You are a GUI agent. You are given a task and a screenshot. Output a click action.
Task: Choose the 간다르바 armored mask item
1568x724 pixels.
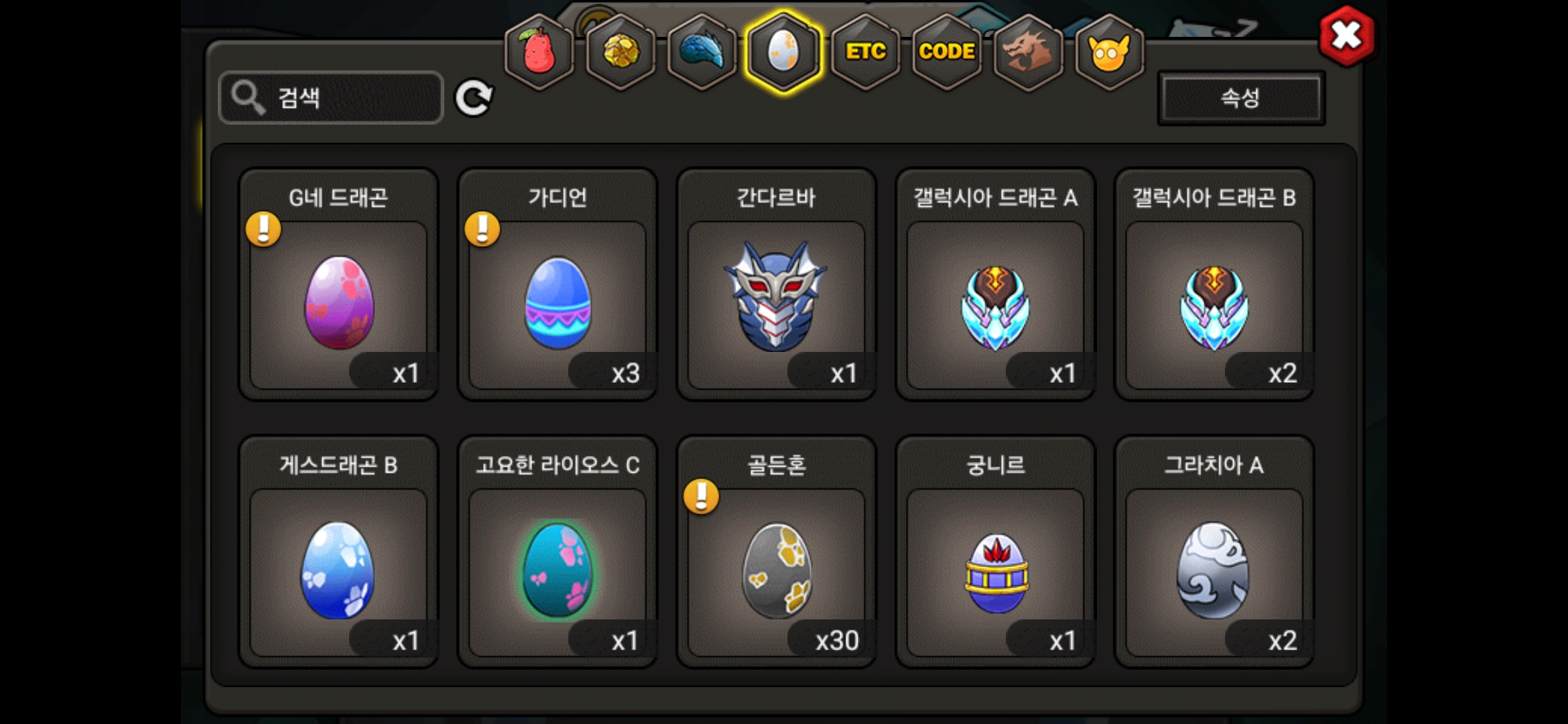(x=777, y=284)
